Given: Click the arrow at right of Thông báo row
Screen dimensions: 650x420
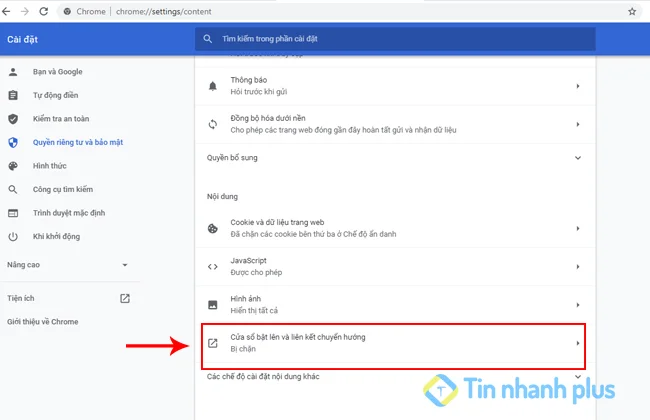Looking at the screenshot, I should click(x=578, y=86).
